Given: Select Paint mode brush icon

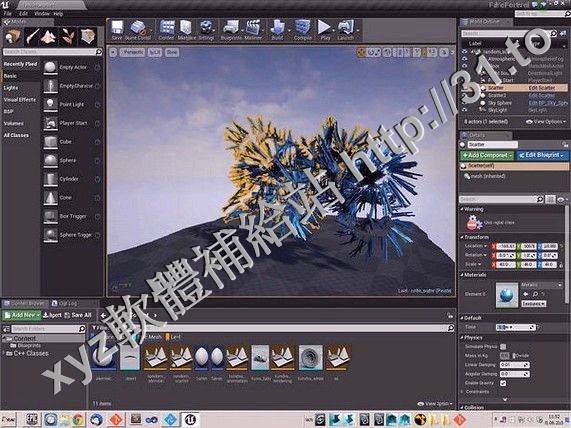Looking at the screenshot, I should pos(32,37).
